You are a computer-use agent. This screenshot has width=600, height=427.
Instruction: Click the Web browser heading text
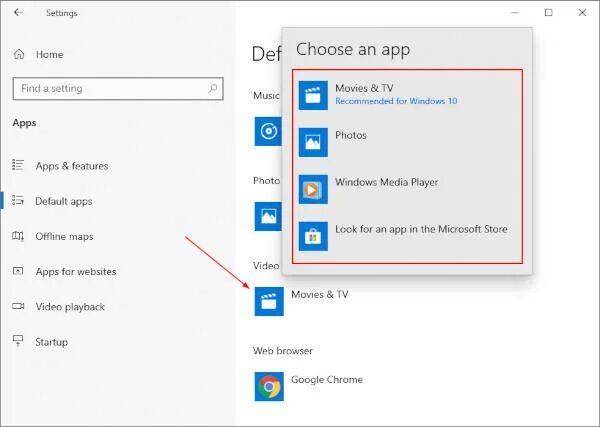[283, 351]
